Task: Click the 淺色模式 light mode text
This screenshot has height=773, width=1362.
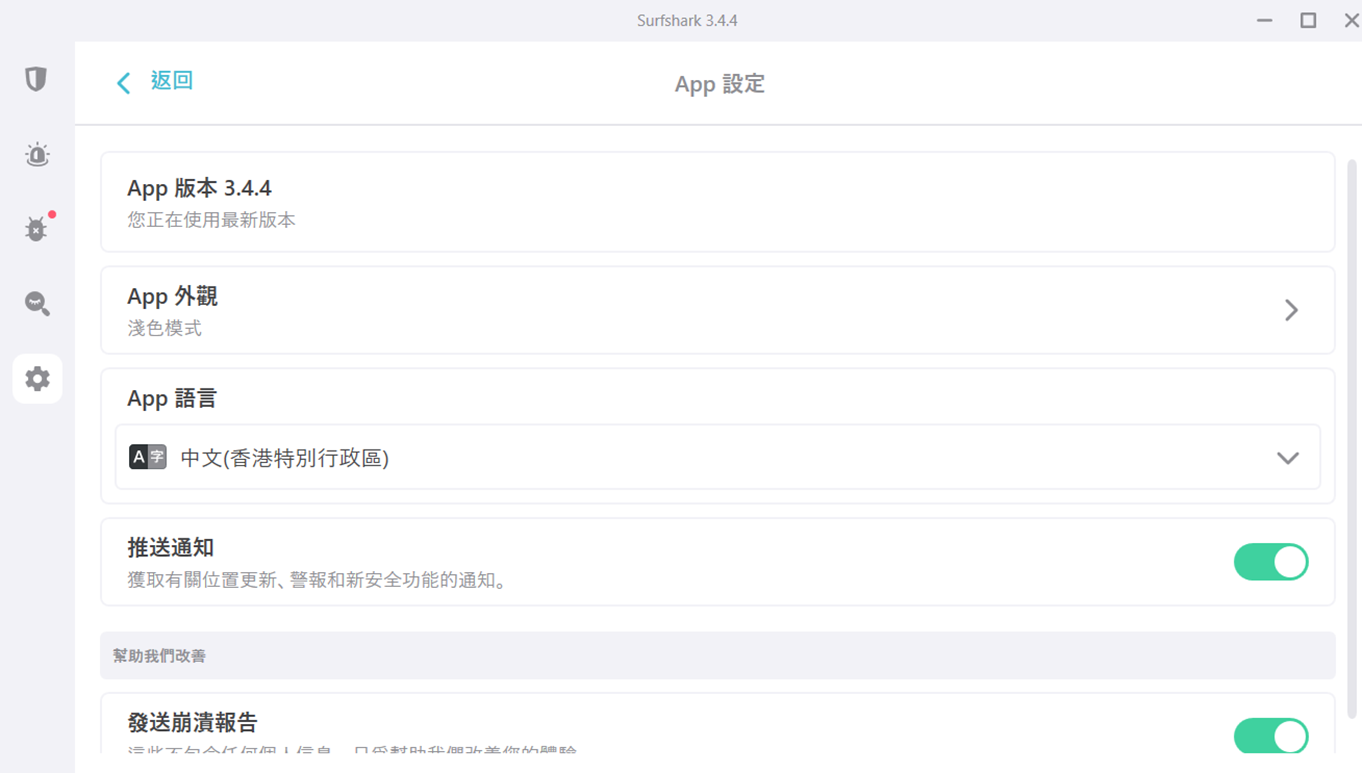Action: point(164,328)
